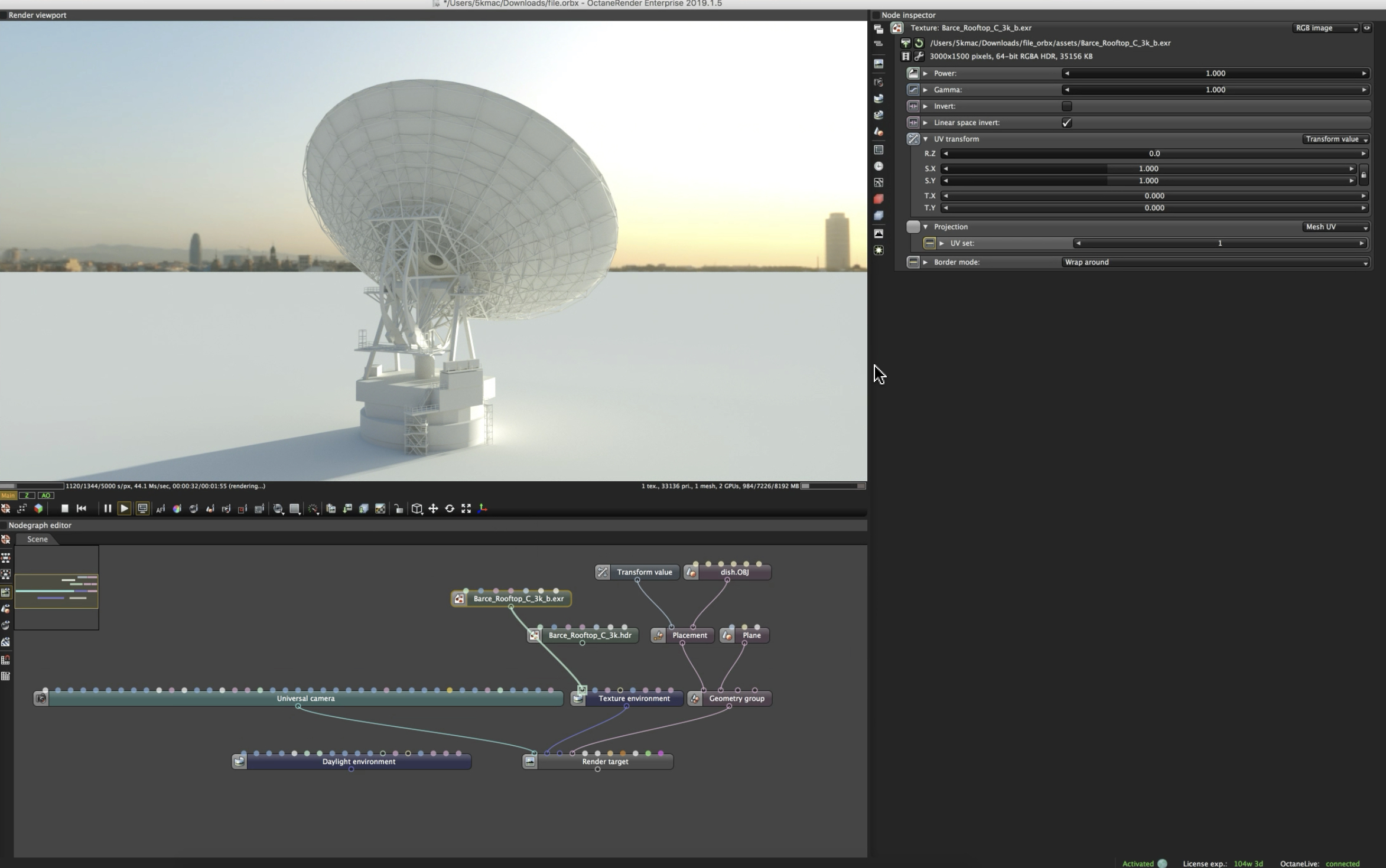The height and width of the screenshot is (868, 1386).
Task: Select the white balance color picker
Action: pyautogui.click(x=177, y=509)
